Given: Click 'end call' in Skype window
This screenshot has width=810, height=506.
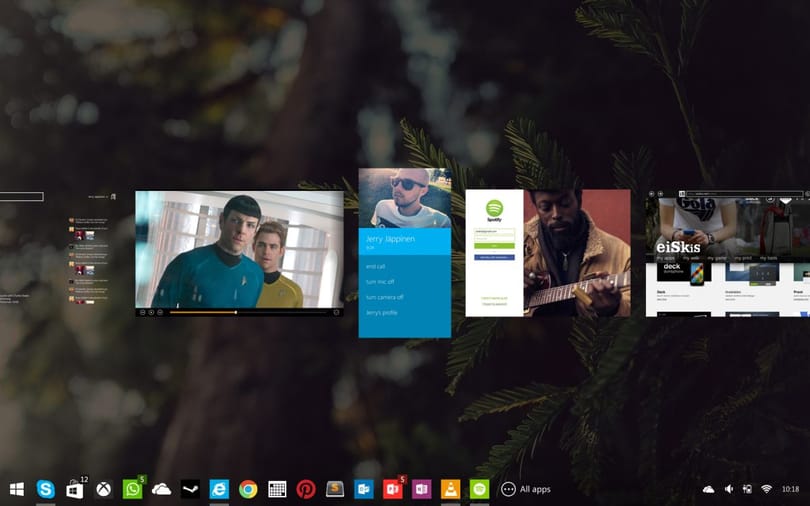Looking at the screenshot, I should coord(376,266).
